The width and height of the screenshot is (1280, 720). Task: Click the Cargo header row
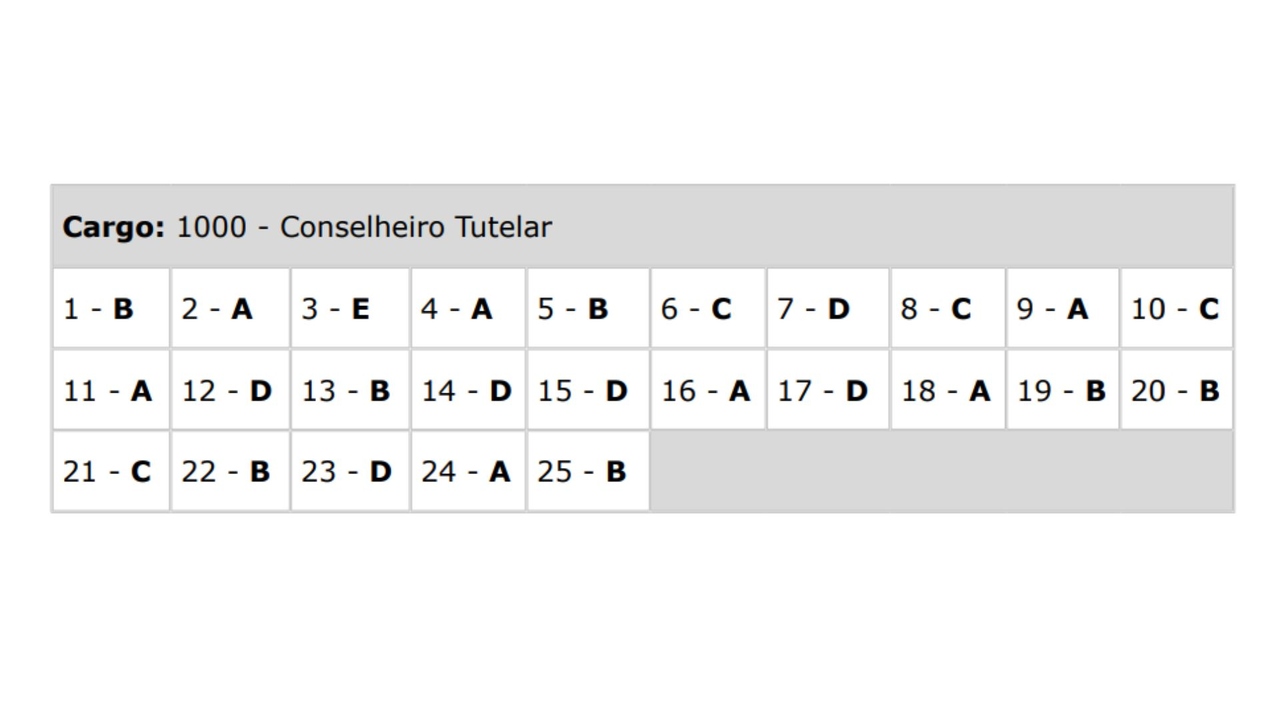(642, 227)
